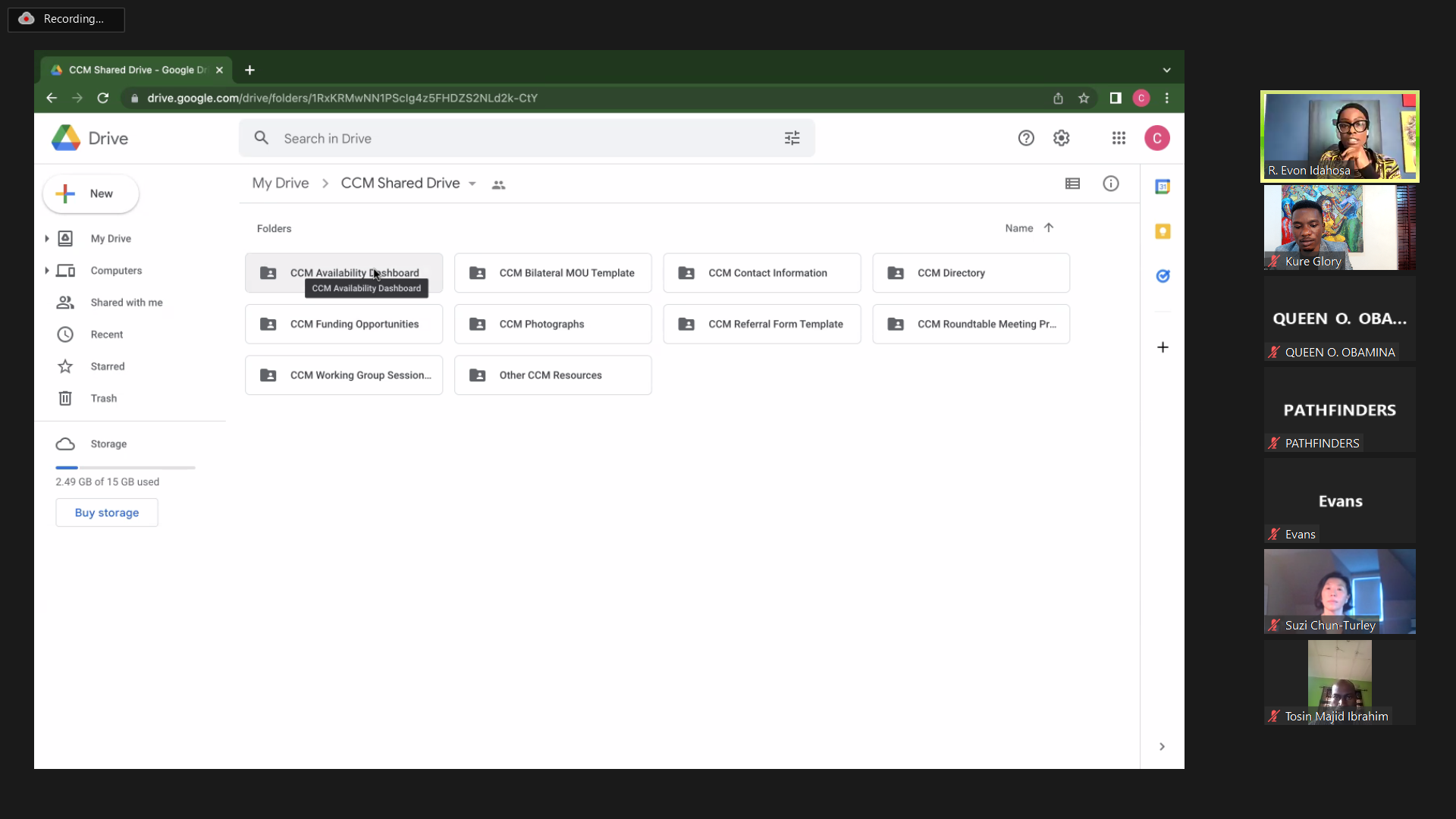Switch to list layout view
This screenshot has height=819, width=1456.
pos(1072,184)
